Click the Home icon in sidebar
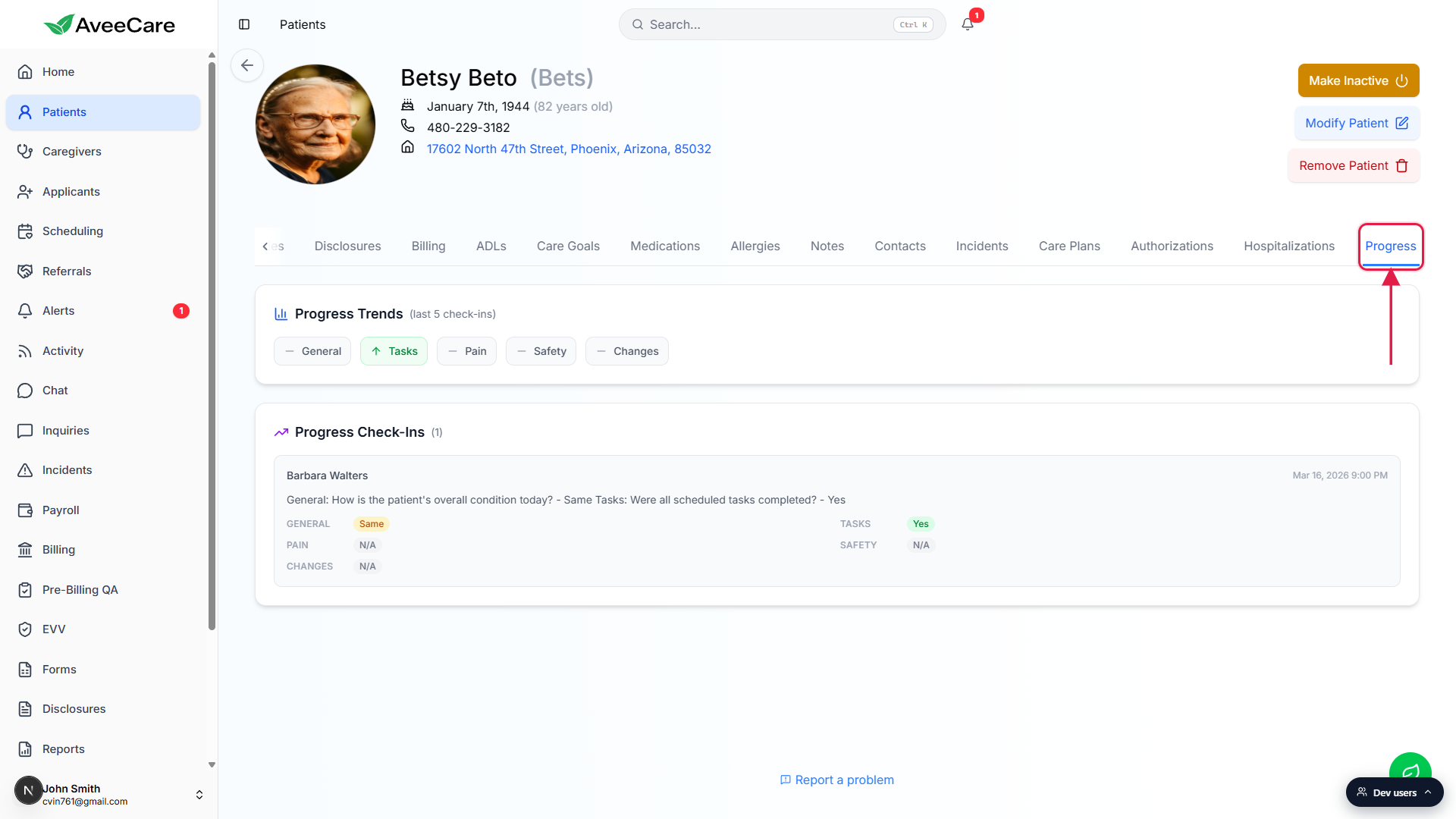The image size is (1456, 819). (25, 72)
